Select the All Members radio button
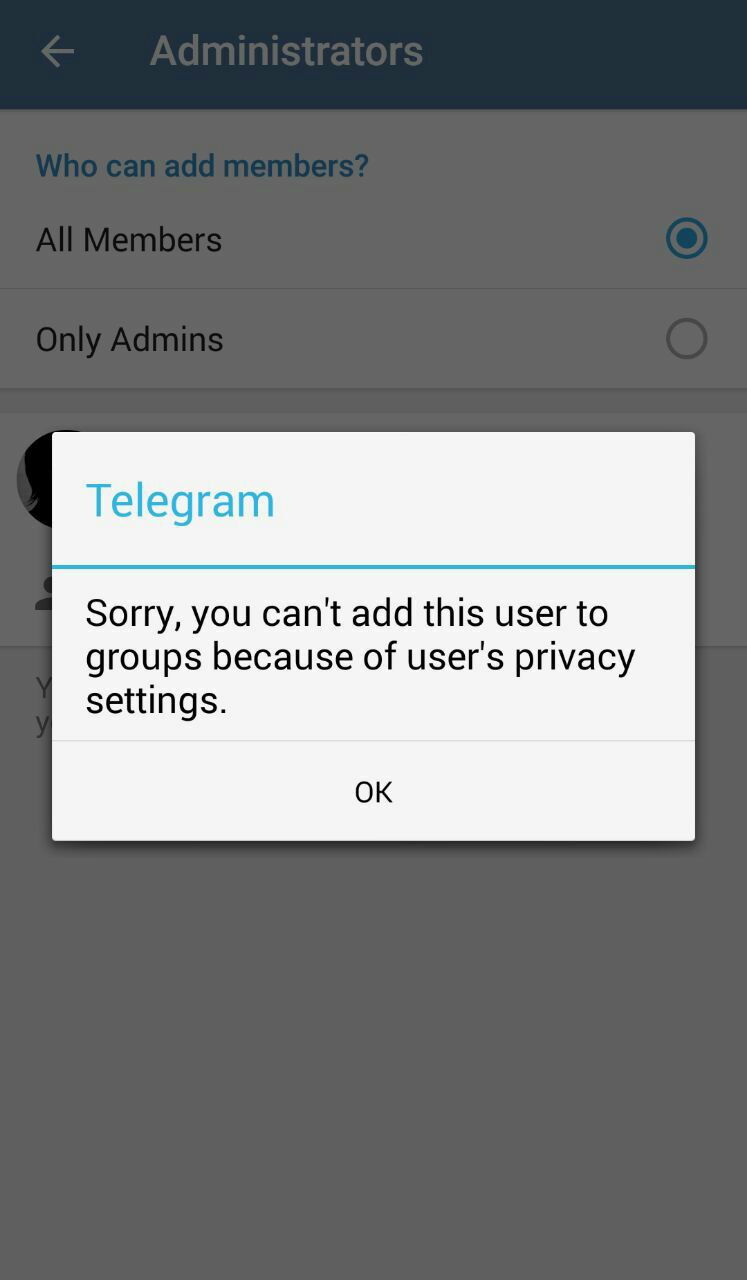Screen dimensions: 747x1280 pyautogui.click(x=686, y=239)
